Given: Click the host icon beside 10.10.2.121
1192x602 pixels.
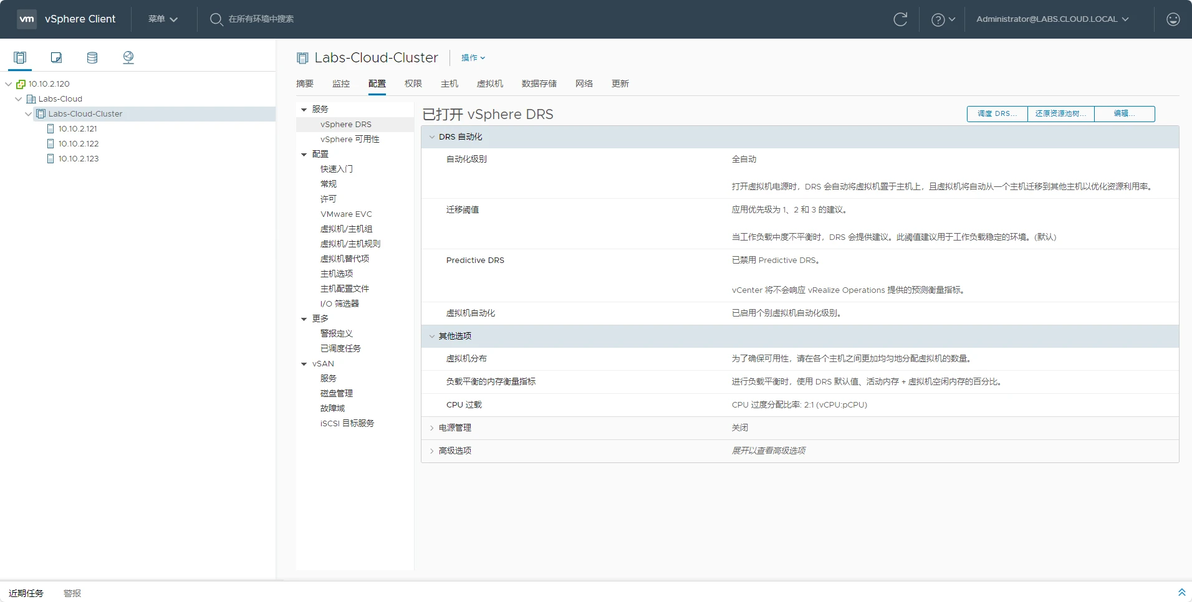Looking at the screenshot, I should pyautogui.click(x=51, y=128).
